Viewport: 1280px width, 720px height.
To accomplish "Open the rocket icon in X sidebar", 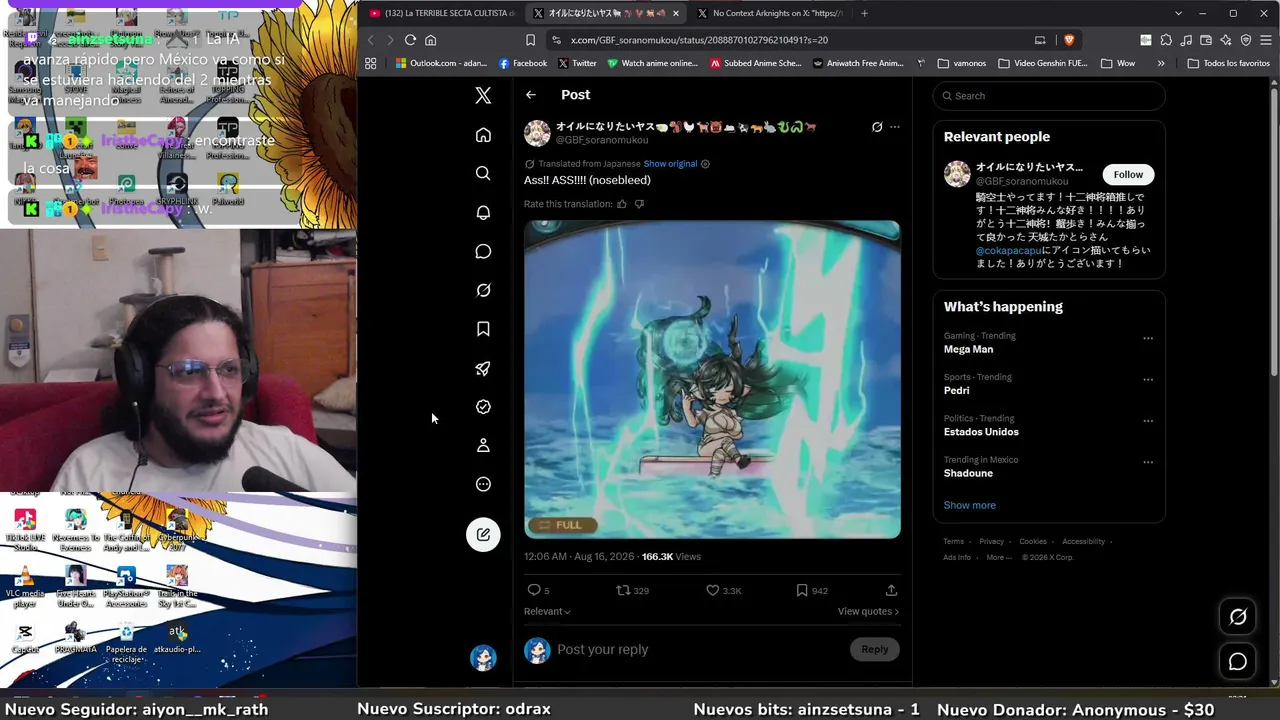I will pyautogui.click(x=483, y=368).
